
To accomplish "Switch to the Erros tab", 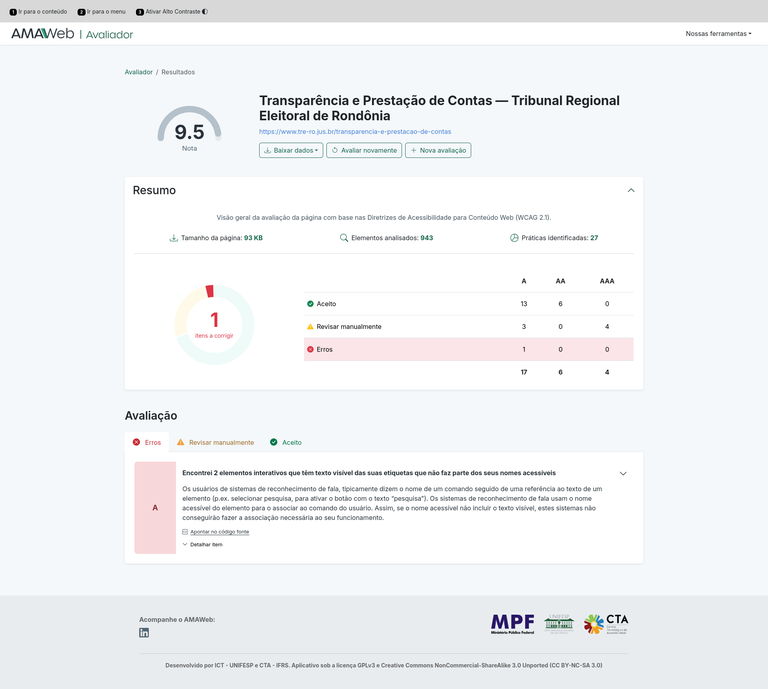I will [x=147, y=442].
